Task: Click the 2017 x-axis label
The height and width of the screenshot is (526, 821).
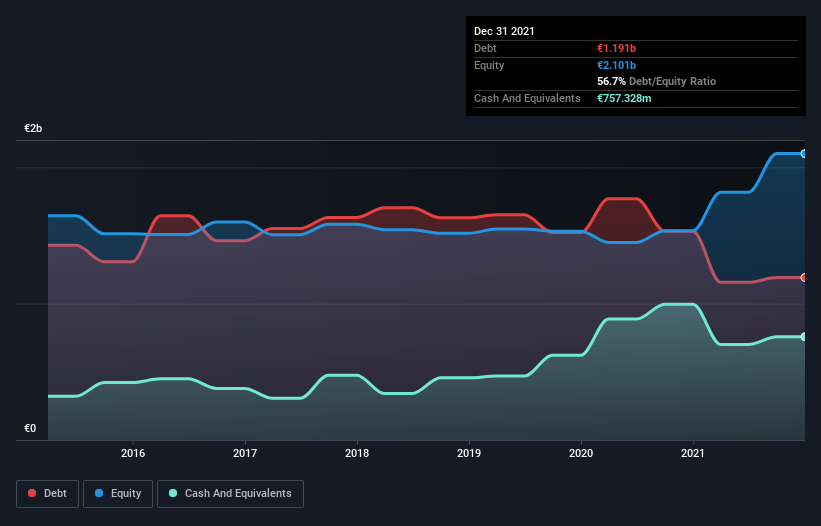Action: click(245, 453)
